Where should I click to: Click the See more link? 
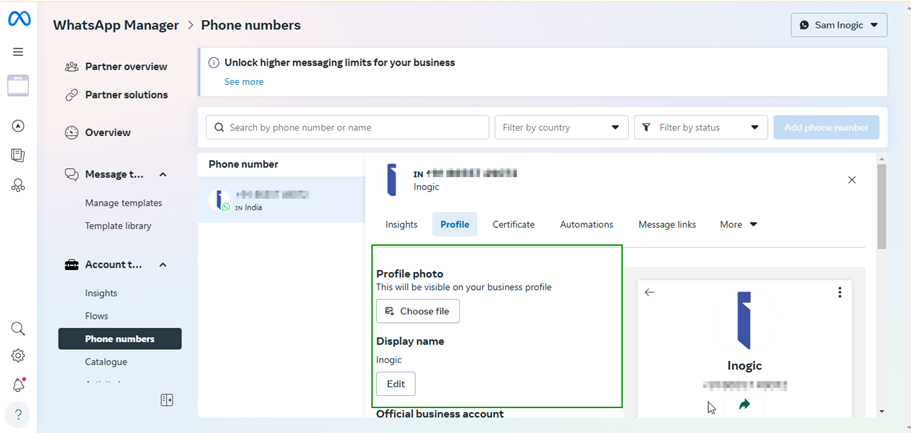(244, 82)
